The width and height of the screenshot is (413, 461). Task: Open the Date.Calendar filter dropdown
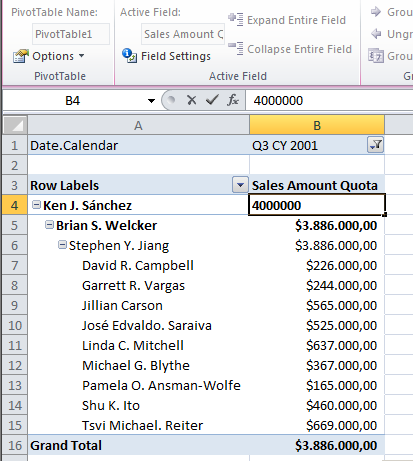375,145
